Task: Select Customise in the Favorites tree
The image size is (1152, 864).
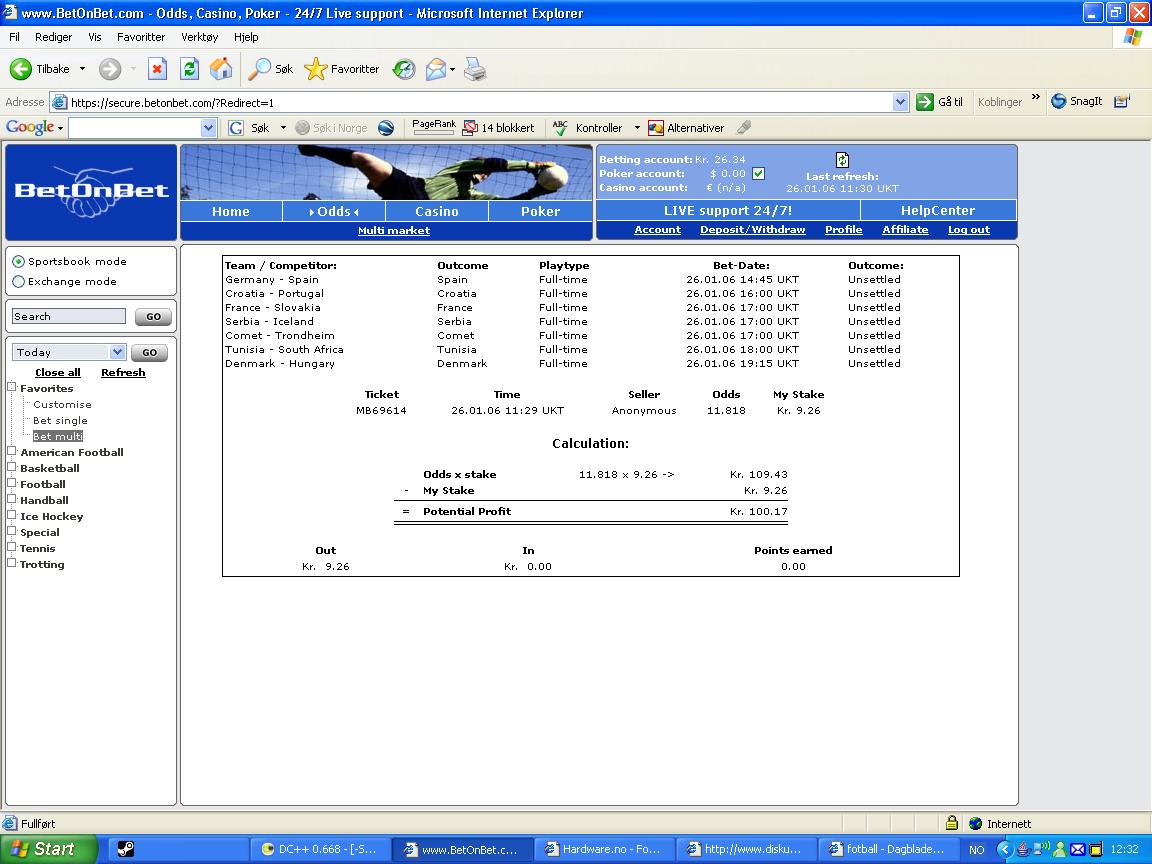Action: pos(62,404)
